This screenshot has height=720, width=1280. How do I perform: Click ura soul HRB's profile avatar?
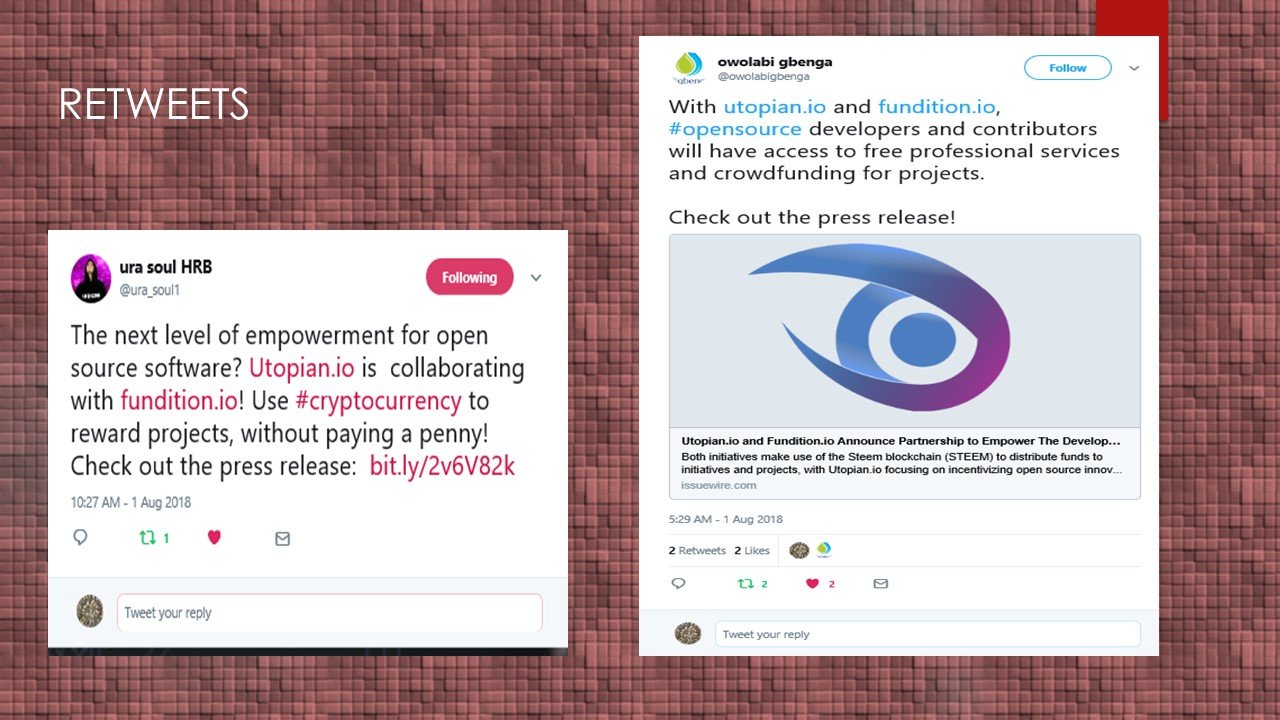tap(90, 278)
